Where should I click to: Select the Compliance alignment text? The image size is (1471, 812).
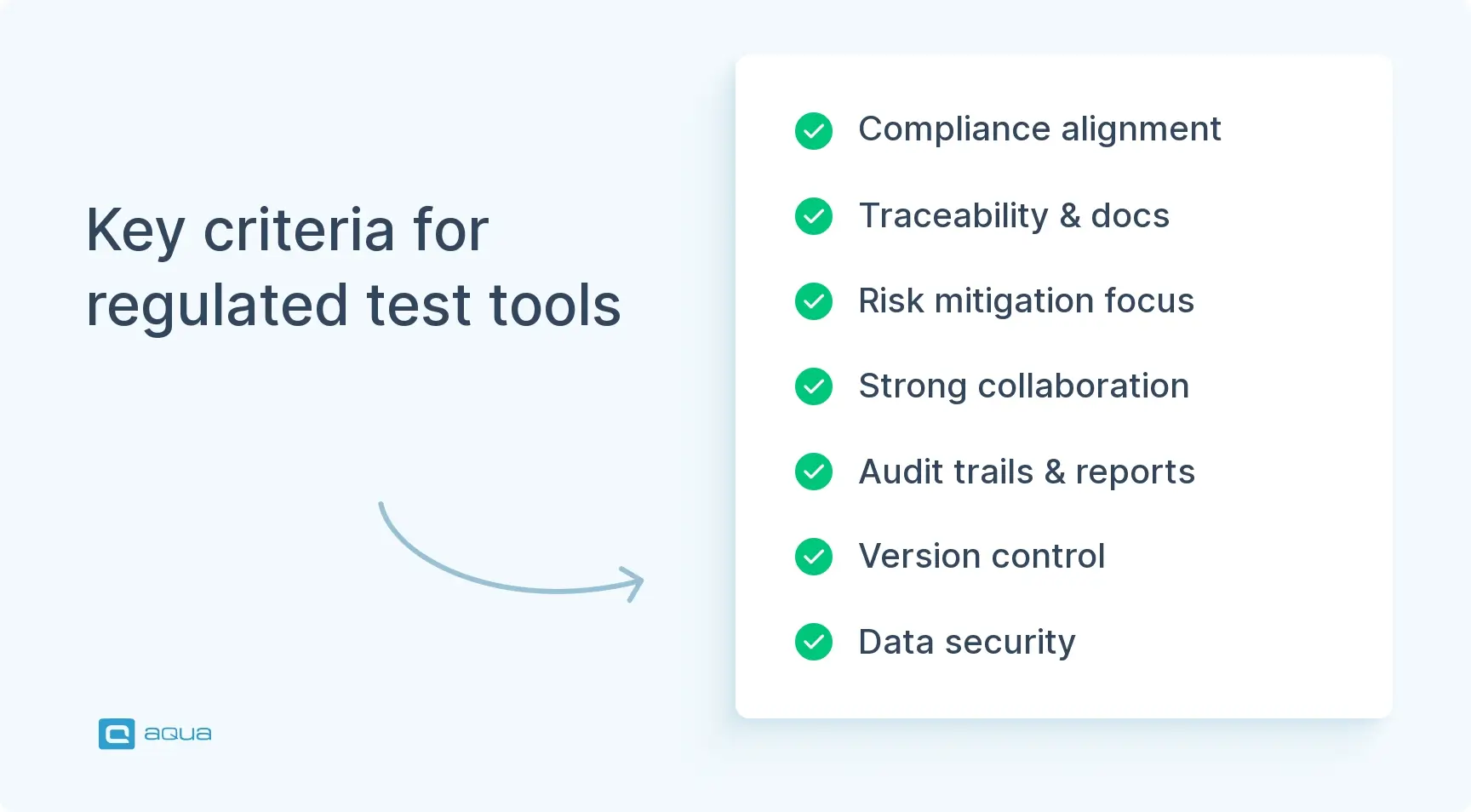coord(1039,129)
